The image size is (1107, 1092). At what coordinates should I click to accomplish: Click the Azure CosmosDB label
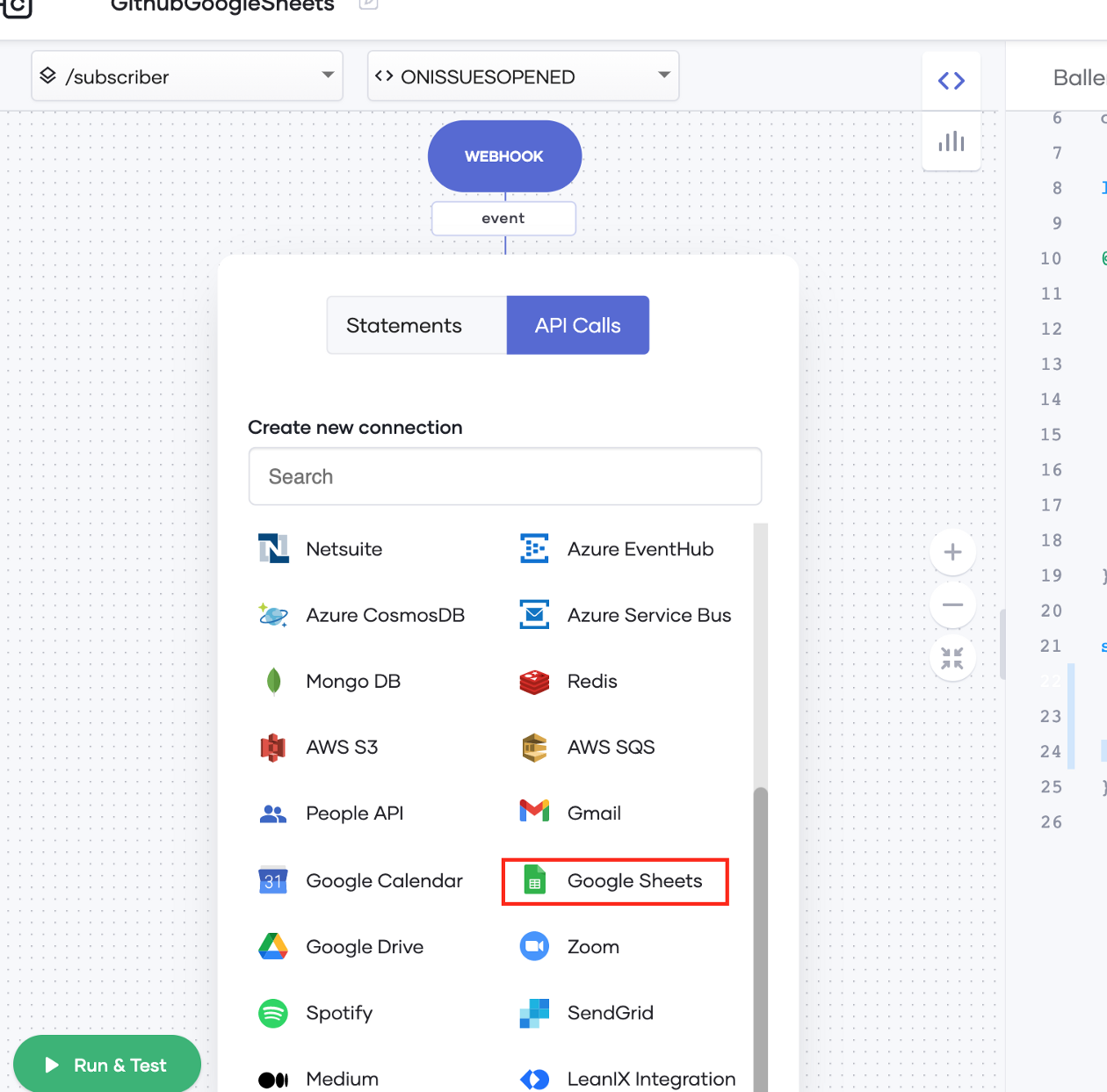click(385, 615)
